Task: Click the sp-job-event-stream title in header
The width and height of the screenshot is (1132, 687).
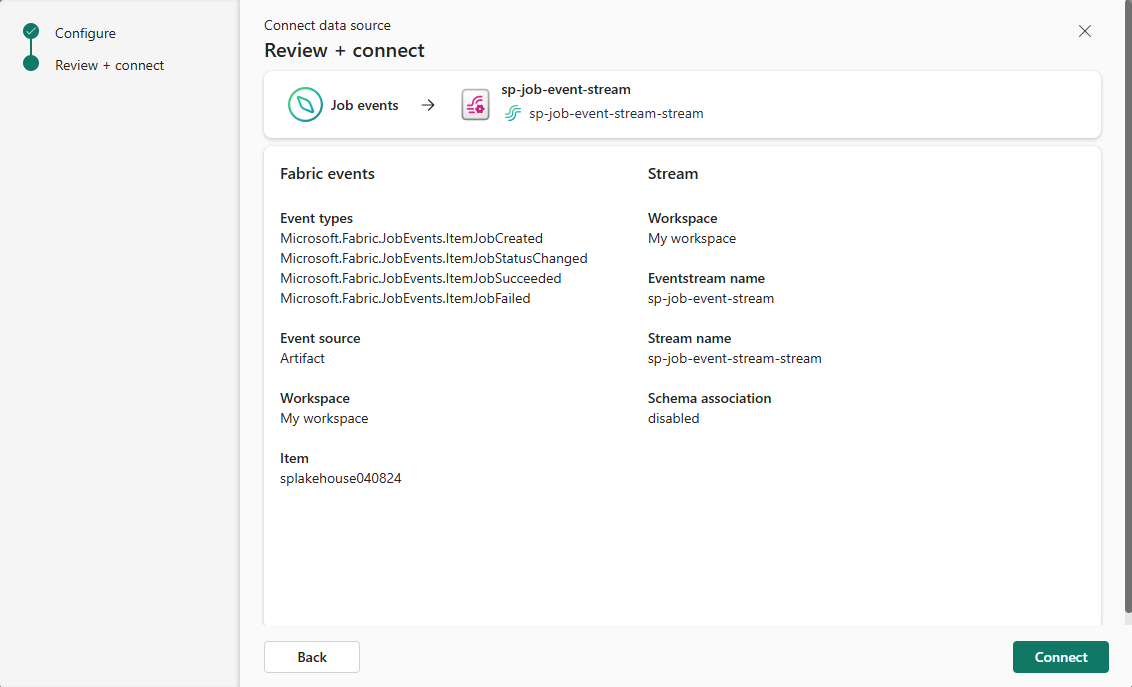Action: (566, 89)
